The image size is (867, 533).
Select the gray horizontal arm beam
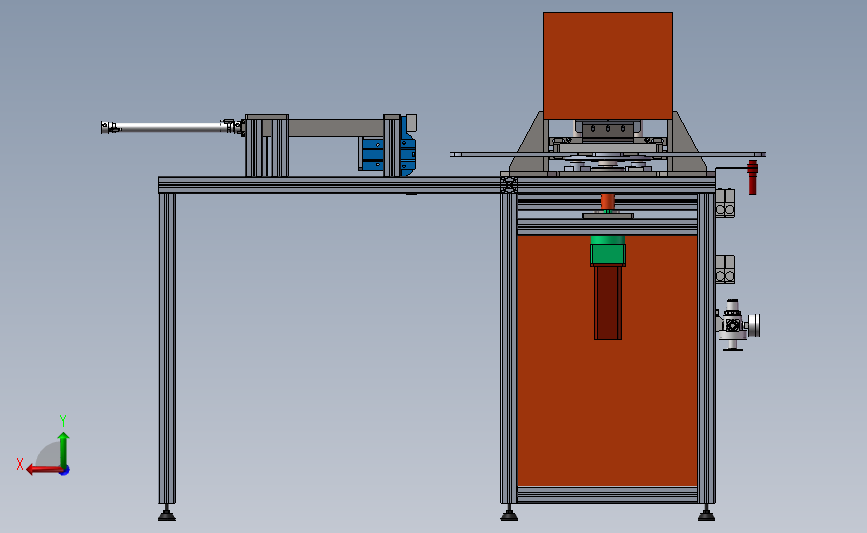pyautogui.click(x=336, y=128)
